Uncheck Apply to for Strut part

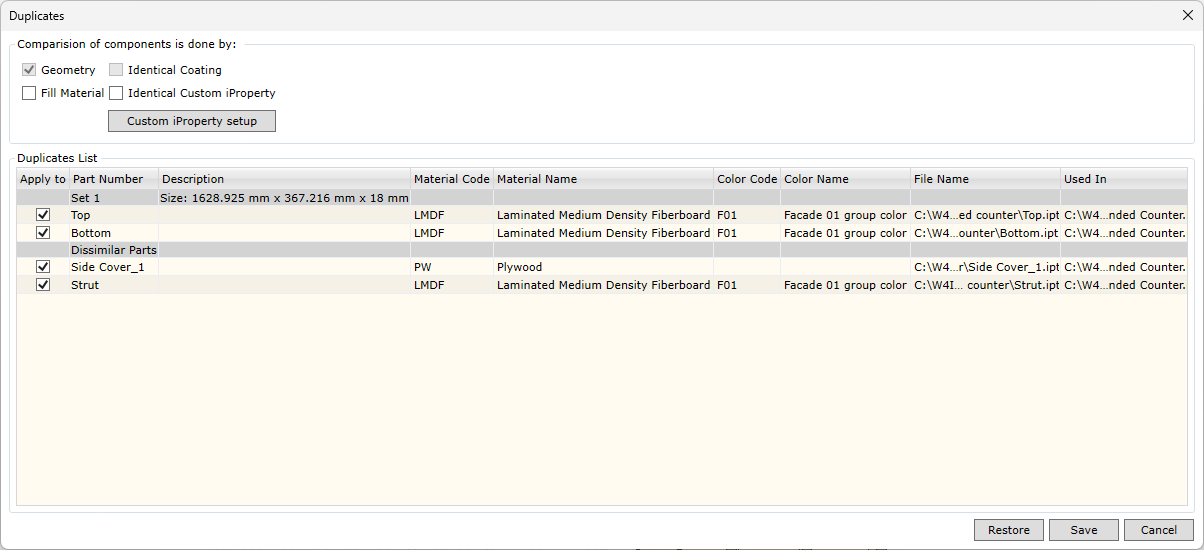point(43,285)
